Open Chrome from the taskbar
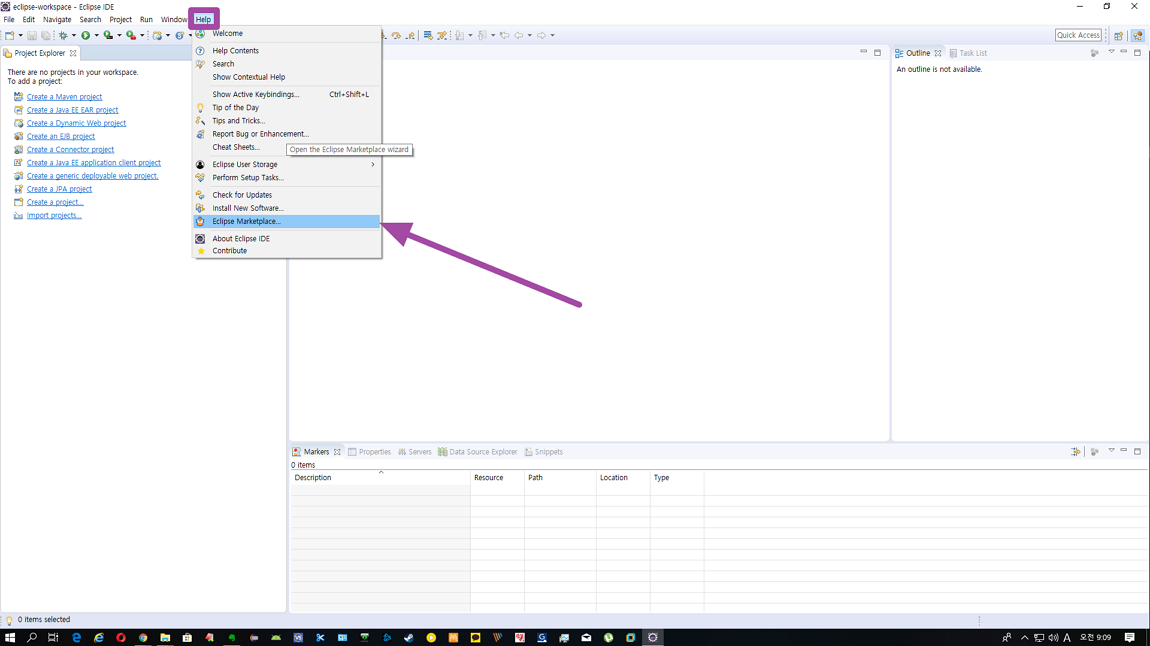The width and height of the screenshot is (1150, 646). (x=143, y=638)
